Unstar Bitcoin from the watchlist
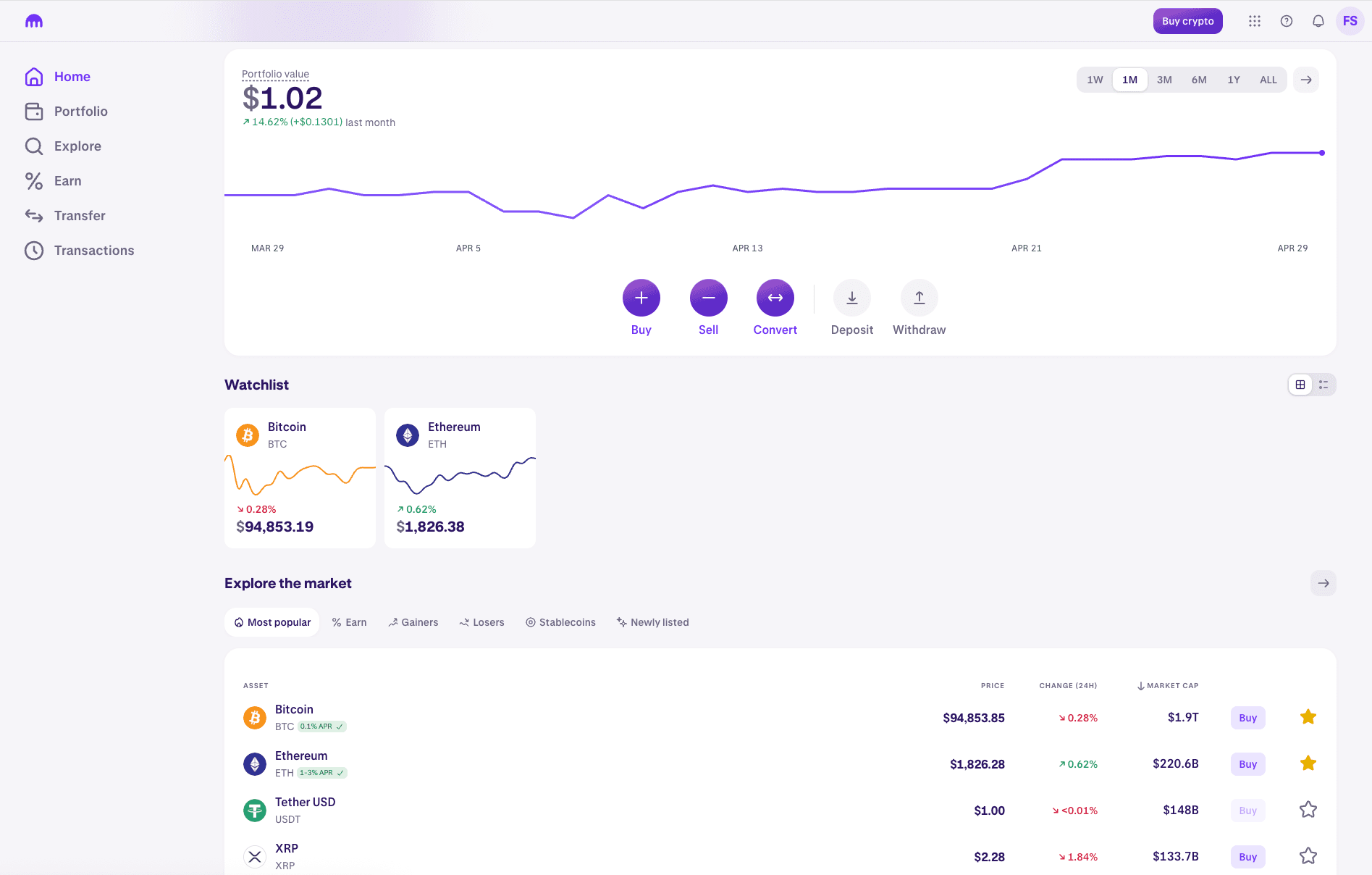The height and width of the screenshot is (875, 1372). click(x=1308, y=717)
